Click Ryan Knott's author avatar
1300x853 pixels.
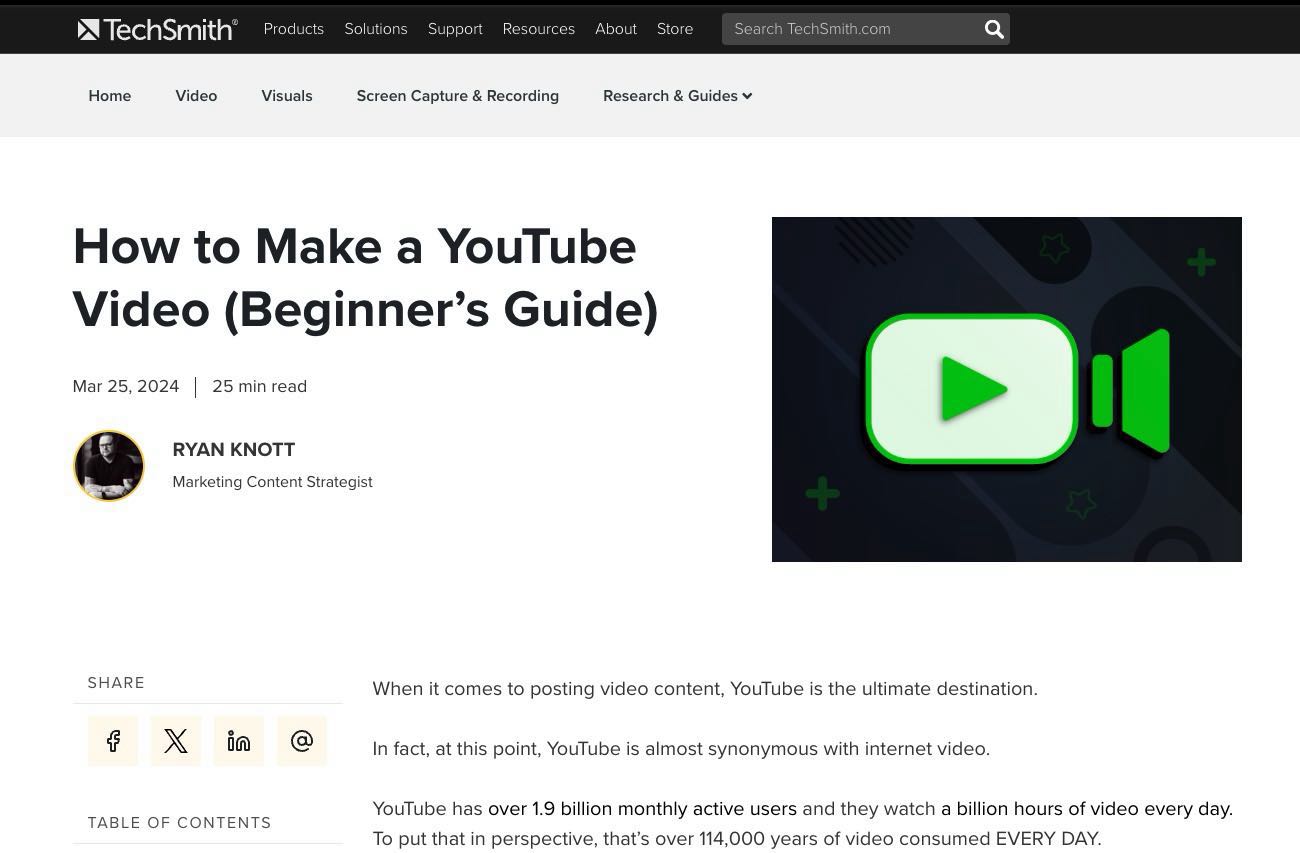[x=109, y=466]
